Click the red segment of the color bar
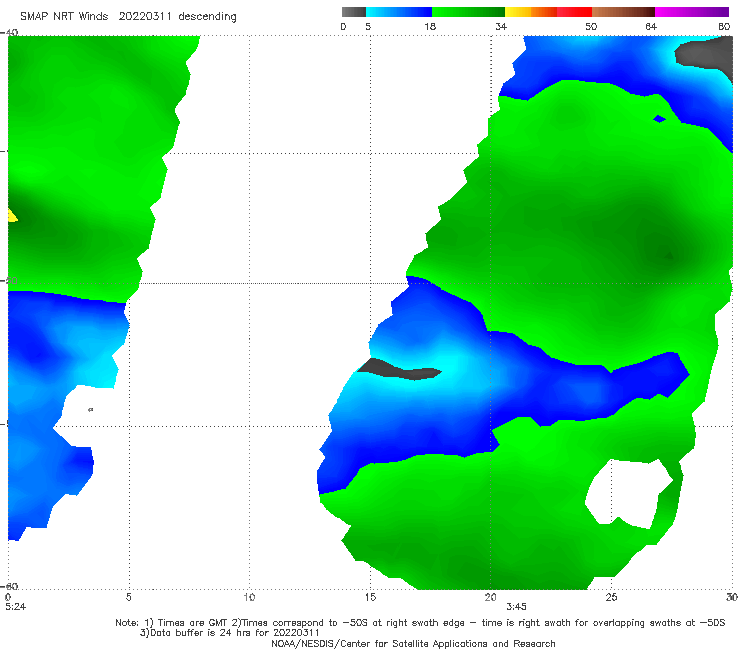This screenshot has height=650, width=740. coord(574,12)
